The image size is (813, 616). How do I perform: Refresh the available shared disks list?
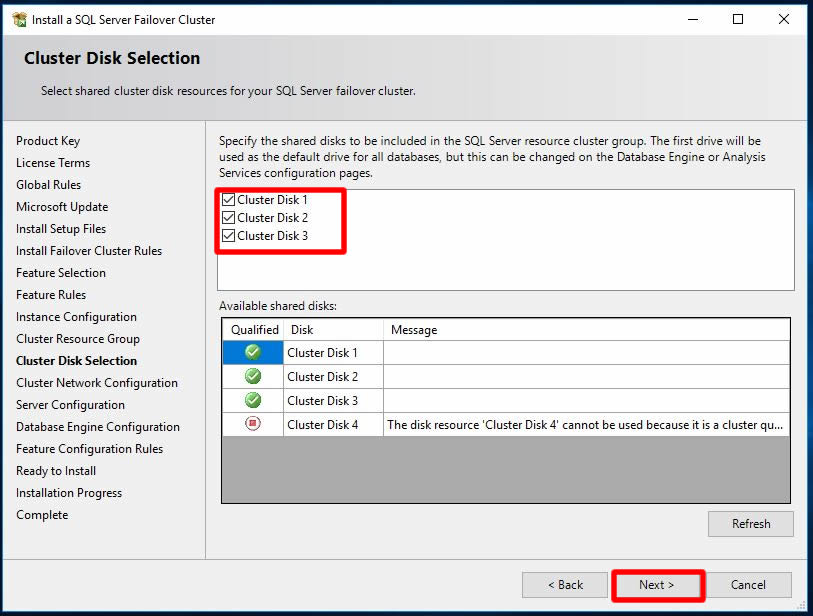point(750,524)
